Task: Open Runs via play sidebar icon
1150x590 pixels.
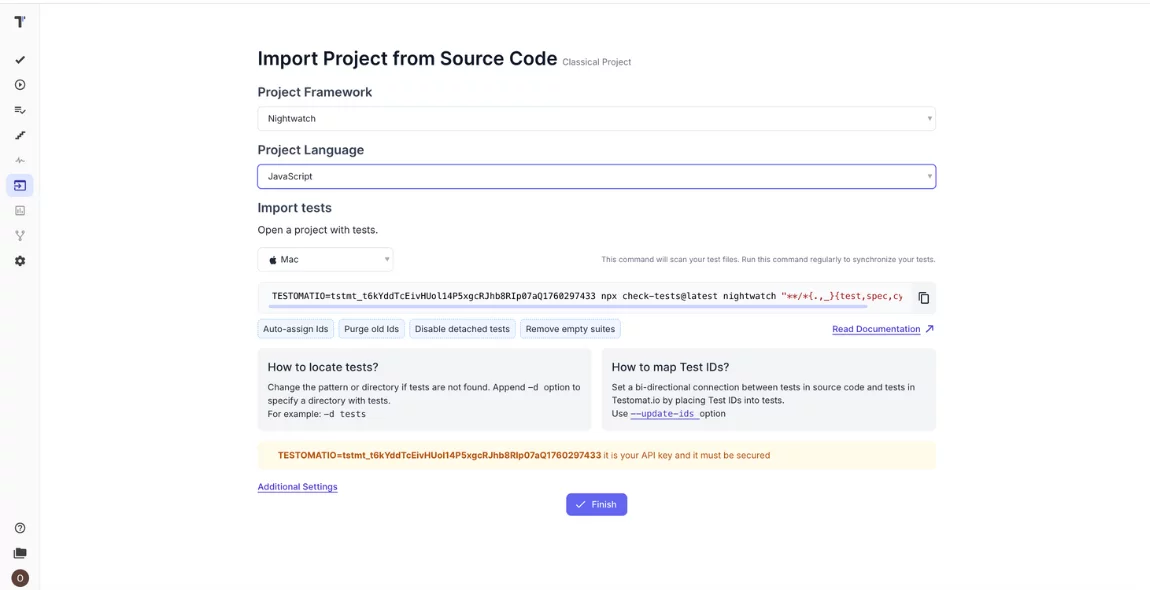Action: tap(20, 85)
